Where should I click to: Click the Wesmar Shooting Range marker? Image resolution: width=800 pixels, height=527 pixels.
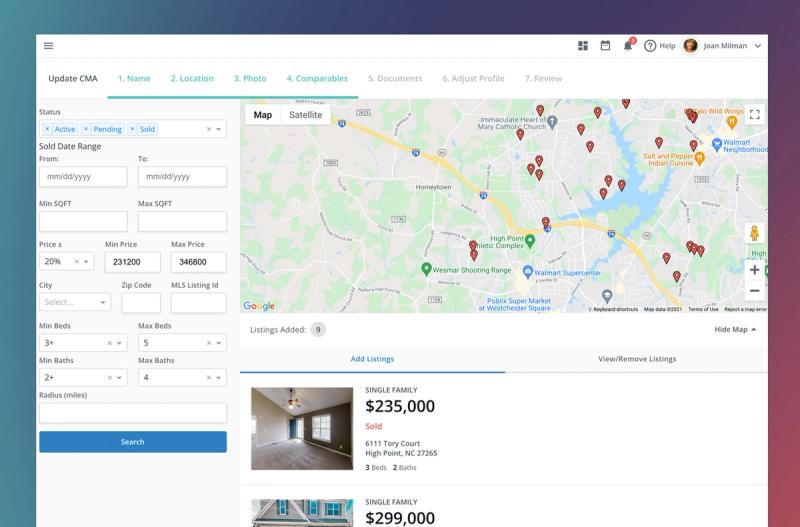click(x=426, y=268)
